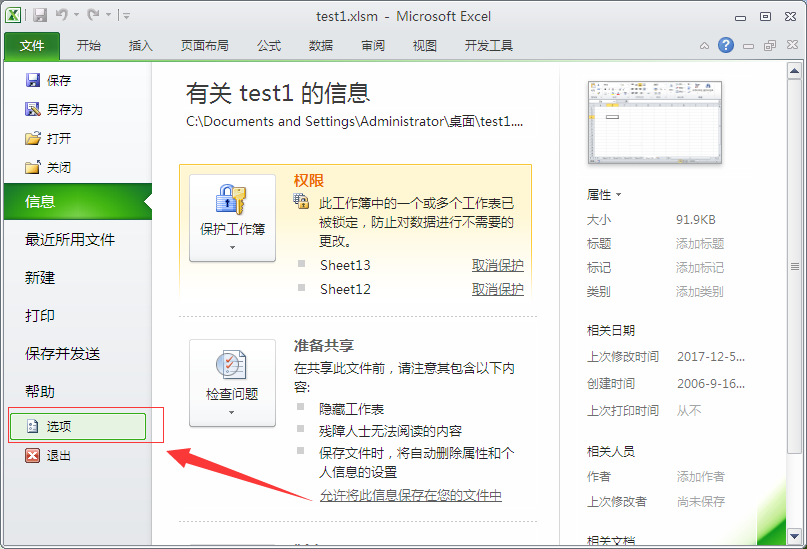
Task: Click the 91.9KB size value
Action: point(696,220)
